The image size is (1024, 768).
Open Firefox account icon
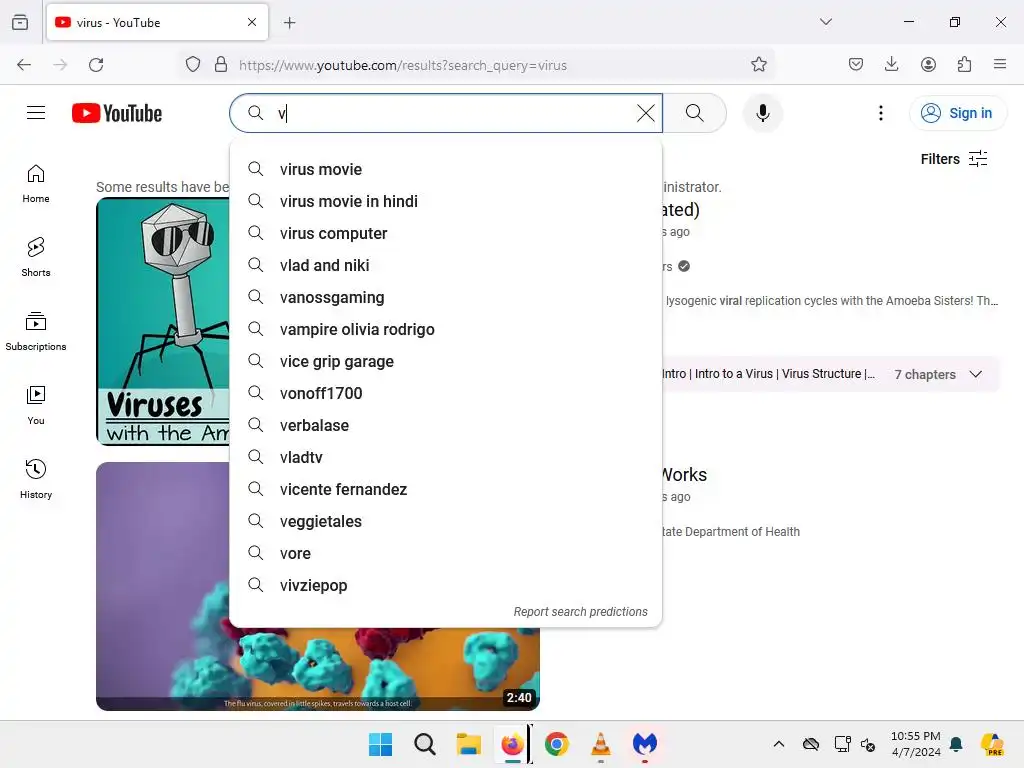click(928, 64)
